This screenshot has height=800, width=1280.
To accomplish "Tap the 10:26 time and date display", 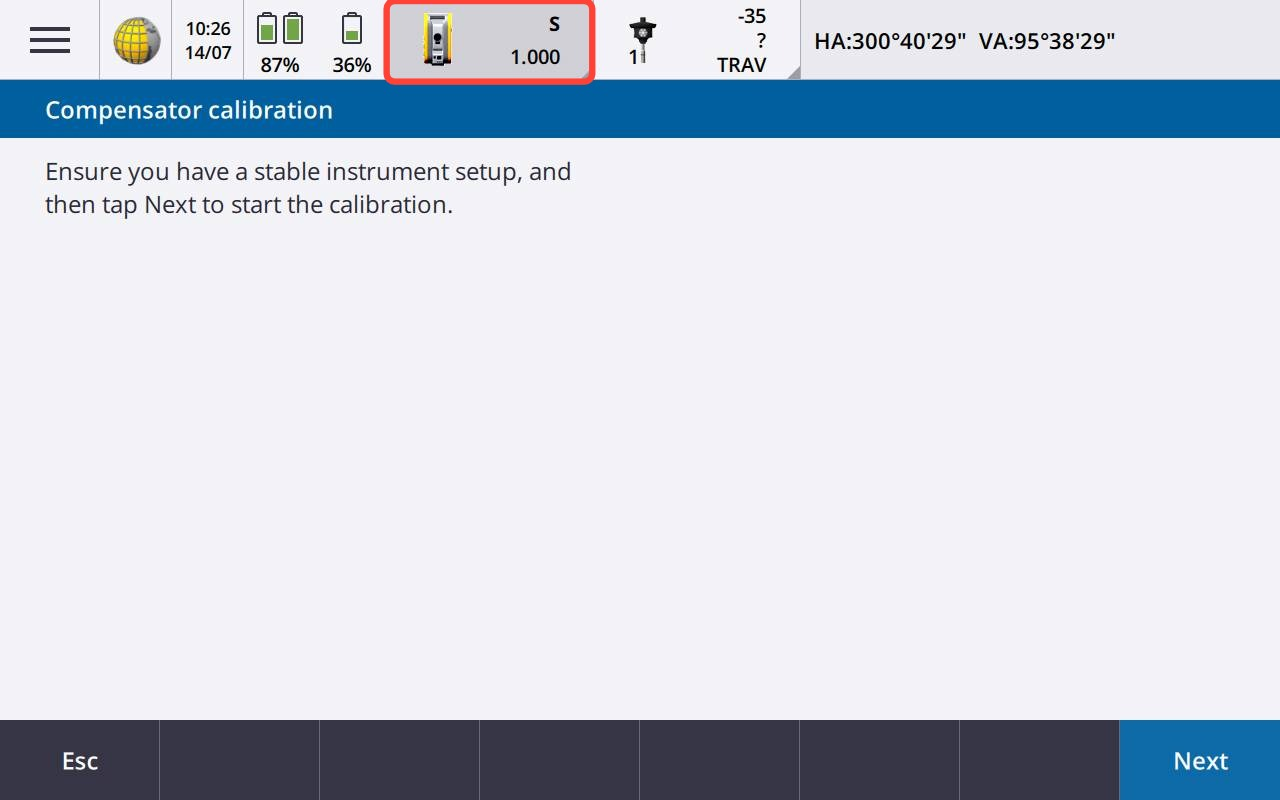I will click(x=208, y=41).
